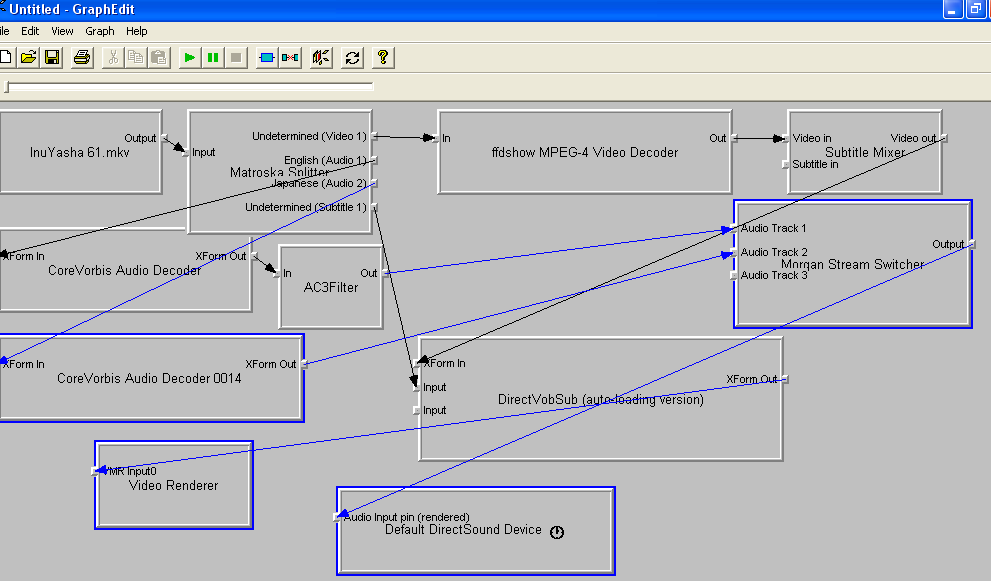Click ffdshow decoder Out pin
The height and width of the screenshot is (581, 991).
coord(734,138)
